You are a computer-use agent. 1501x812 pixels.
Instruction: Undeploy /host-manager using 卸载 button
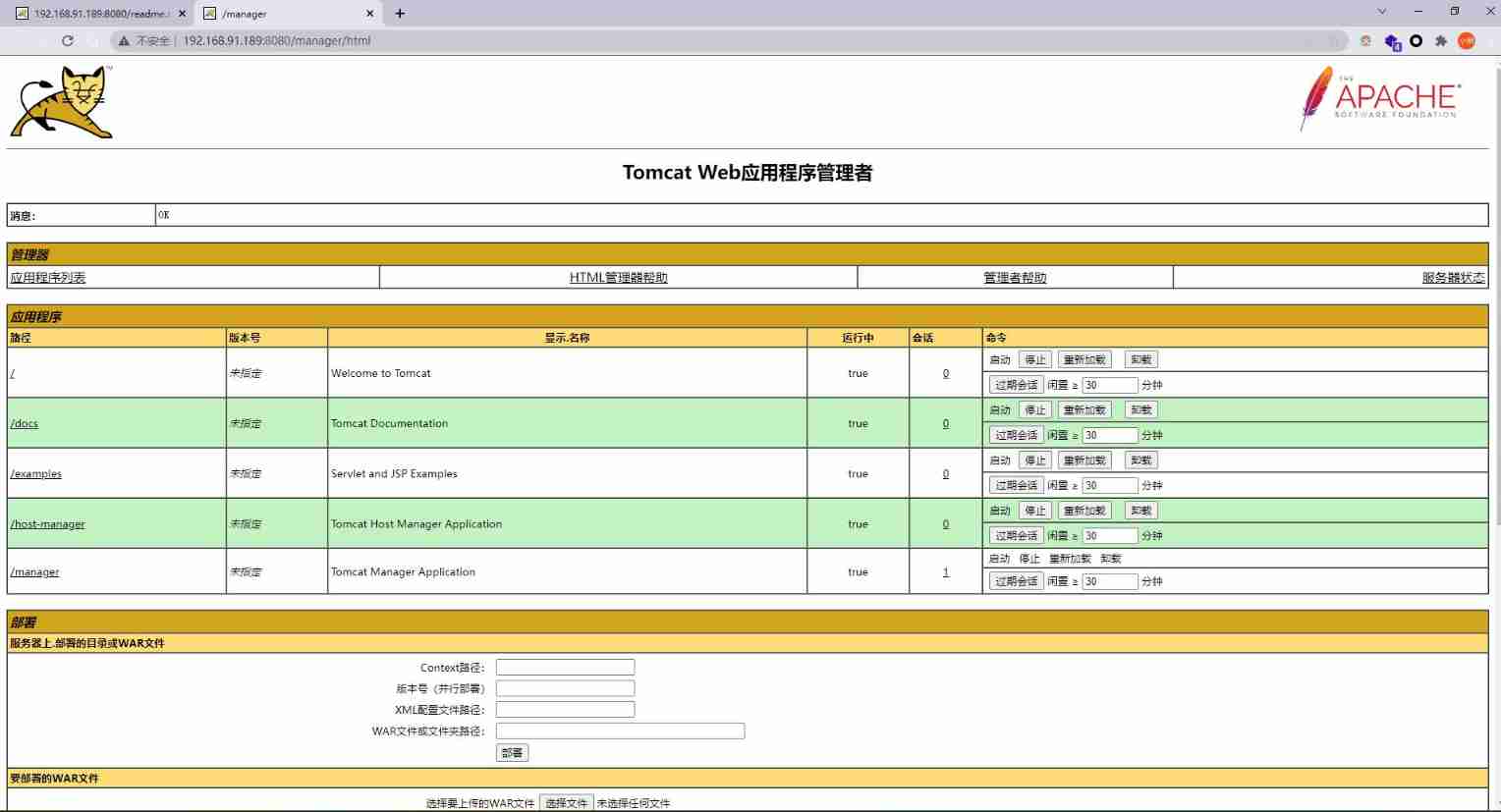pos(1140,511)
